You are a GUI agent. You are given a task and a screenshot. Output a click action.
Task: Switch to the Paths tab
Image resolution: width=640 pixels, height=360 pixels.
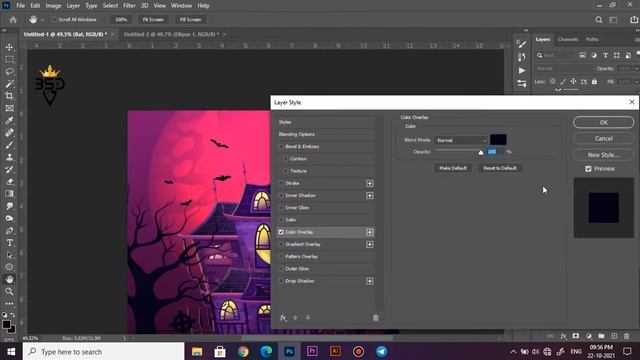click(592, 39)
